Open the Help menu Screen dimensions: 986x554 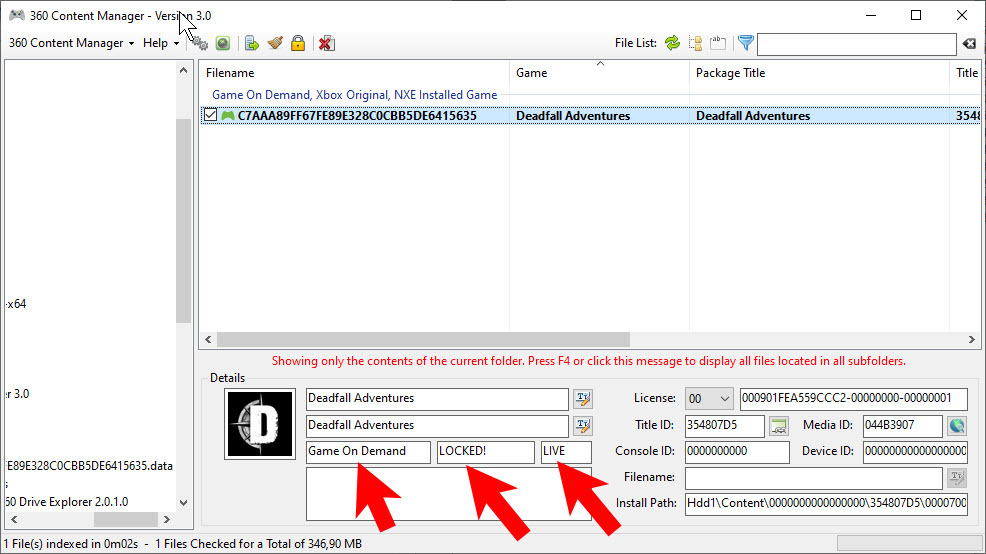[160, 43]
